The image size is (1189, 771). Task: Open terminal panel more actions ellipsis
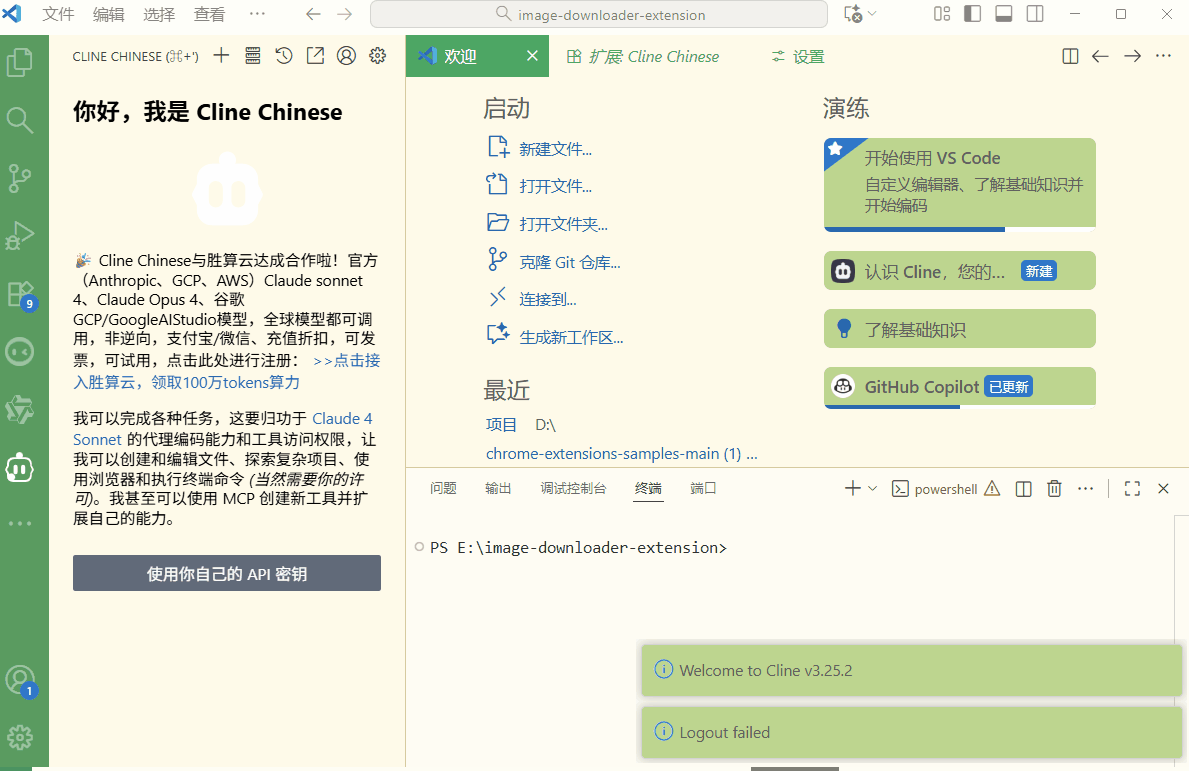click(x=1085, y=489)
